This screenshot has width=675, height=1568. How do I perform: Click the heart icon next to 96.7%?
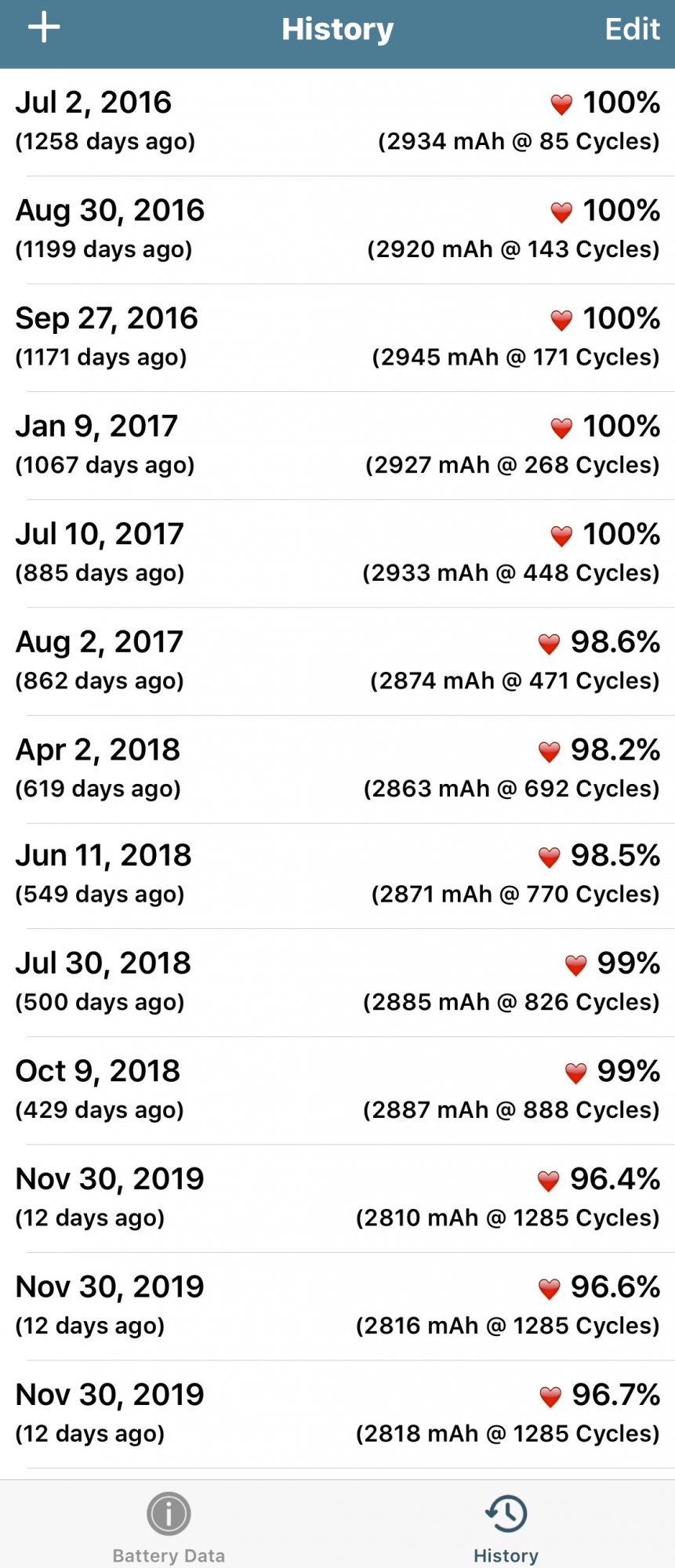point(550,1396)
